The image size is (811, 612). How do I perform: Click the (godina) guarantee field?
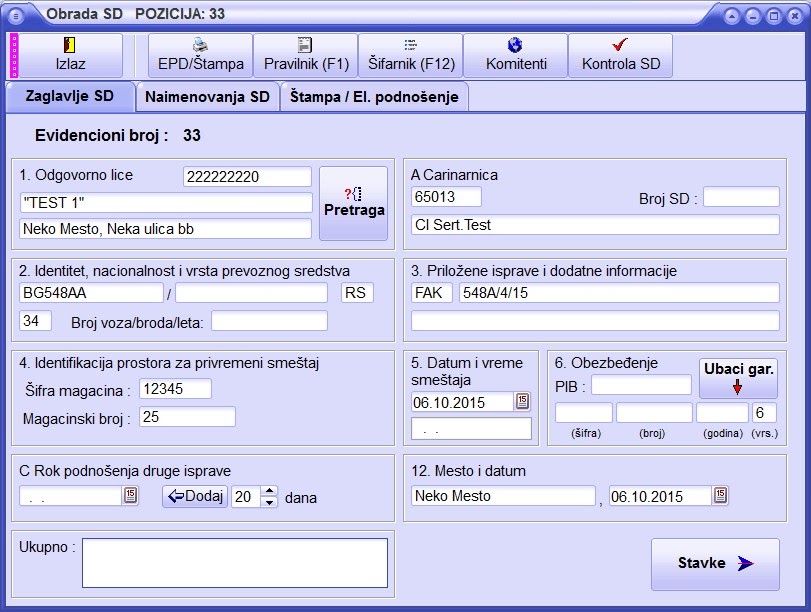point(722,413)
